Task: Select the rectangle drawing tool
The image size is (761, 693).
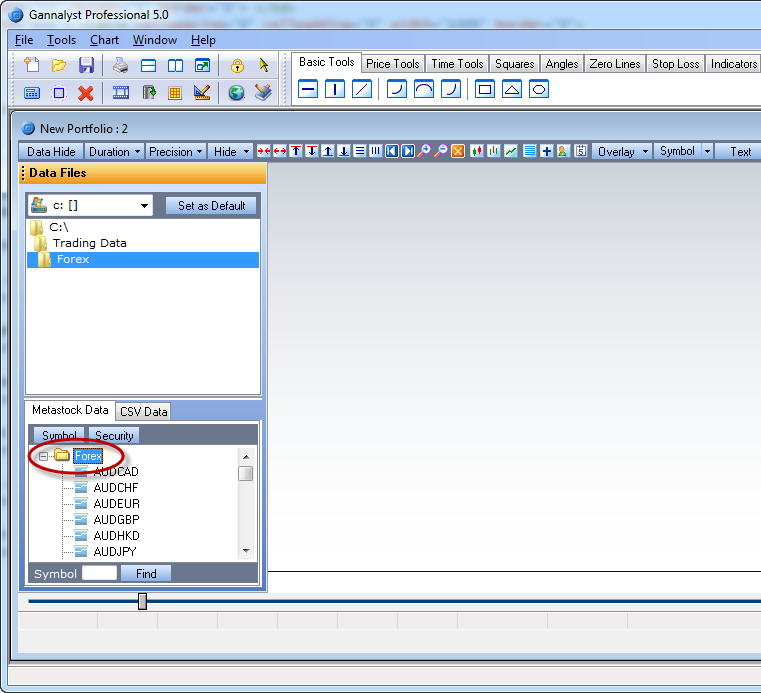Action: point(485,89)
